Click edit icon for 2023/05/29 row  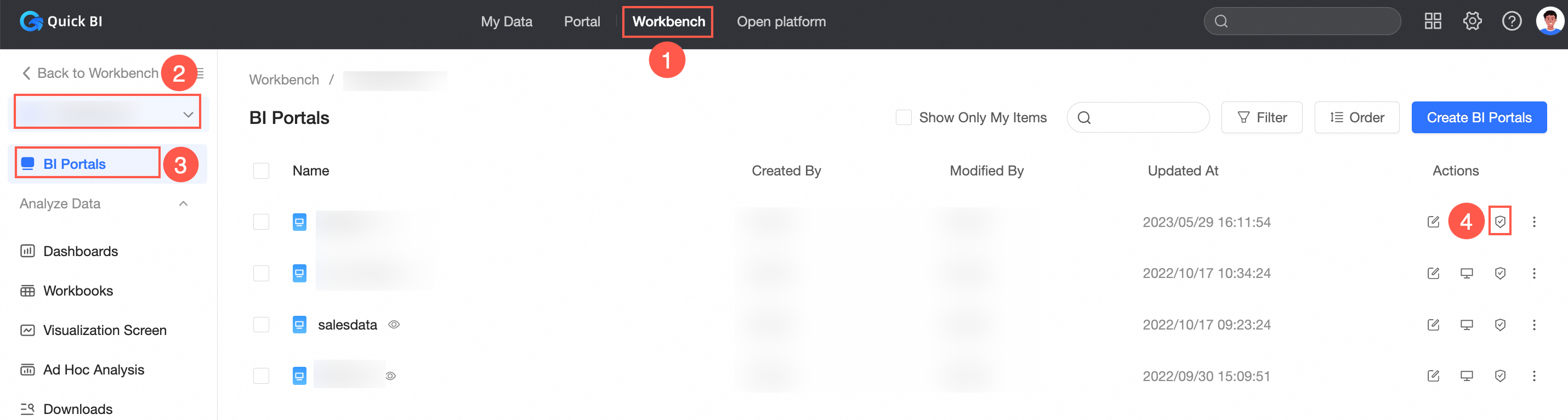point(1433,222)
